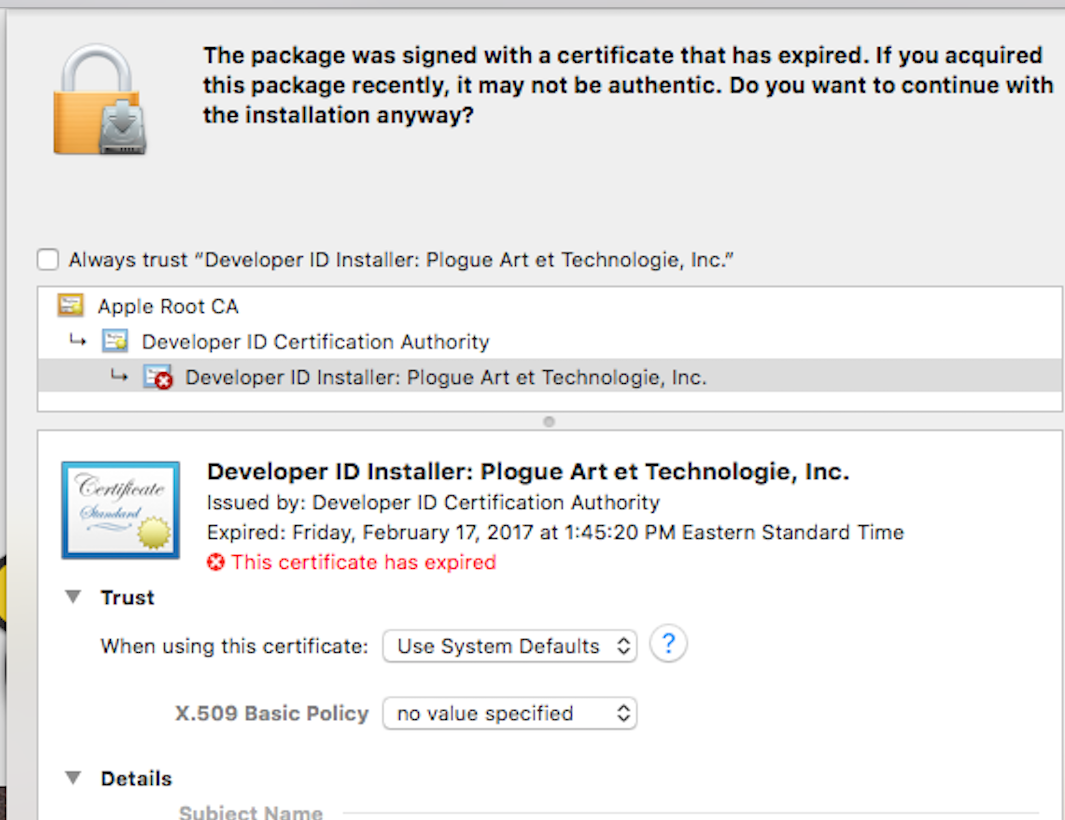
Task: Click the Subject Name section header
Action: coord(250,812)
